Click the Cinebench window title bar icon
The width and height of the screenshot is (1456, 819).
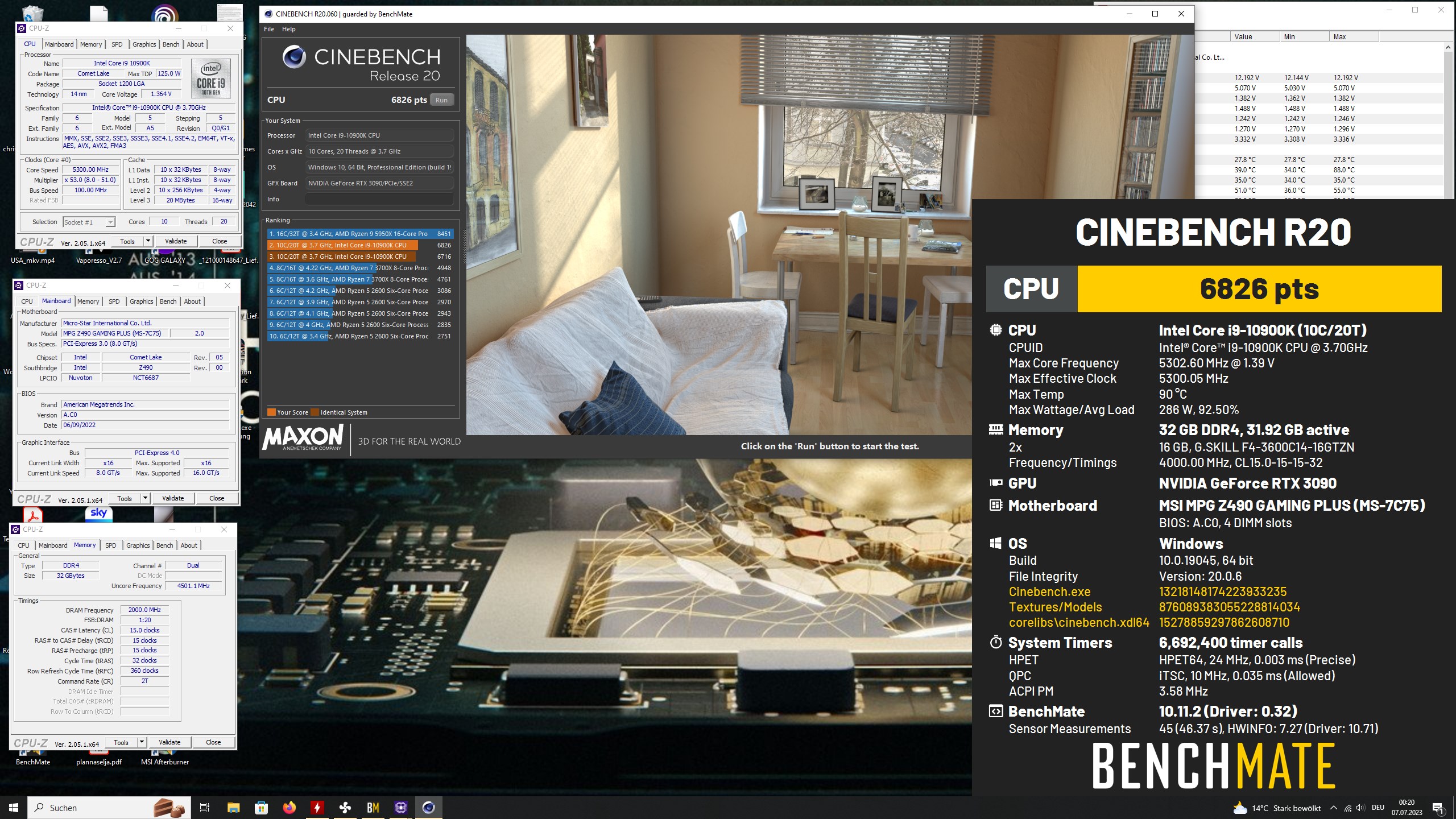pyautogui.click(x=268, y=14)
